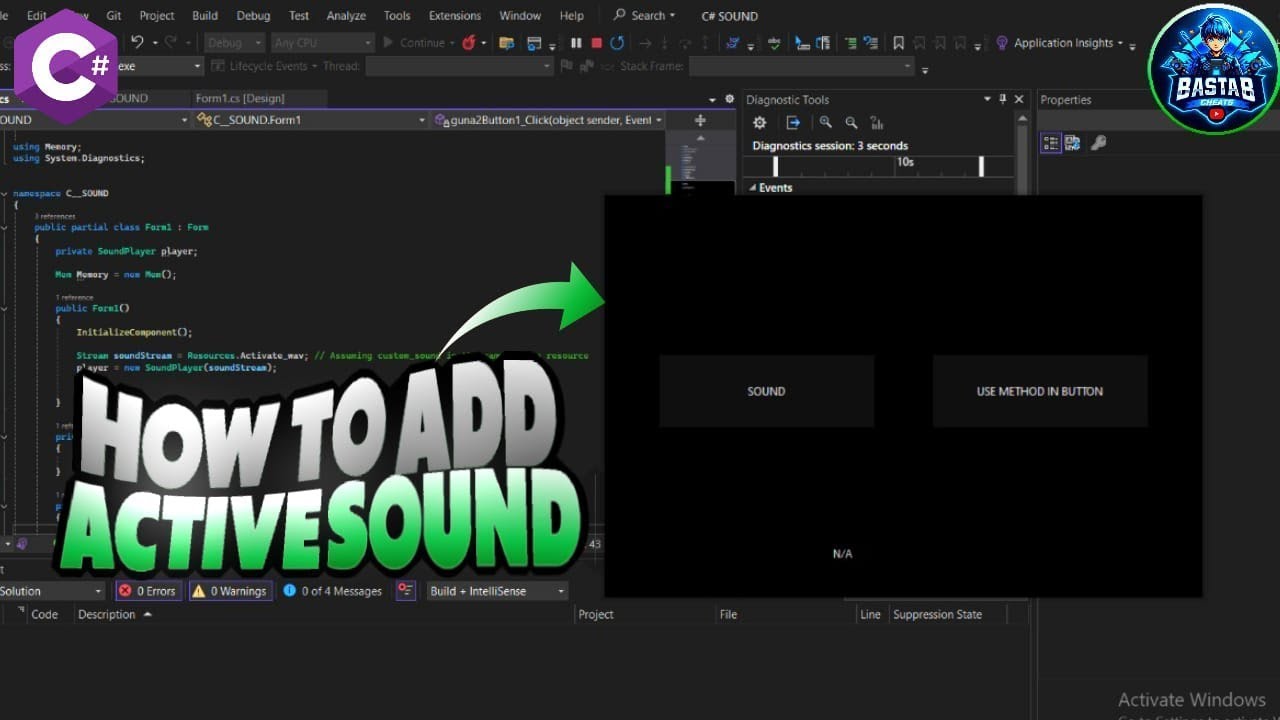Click the Search magnifier in title bar
The image size is (1280, 720).
[620, 15]
